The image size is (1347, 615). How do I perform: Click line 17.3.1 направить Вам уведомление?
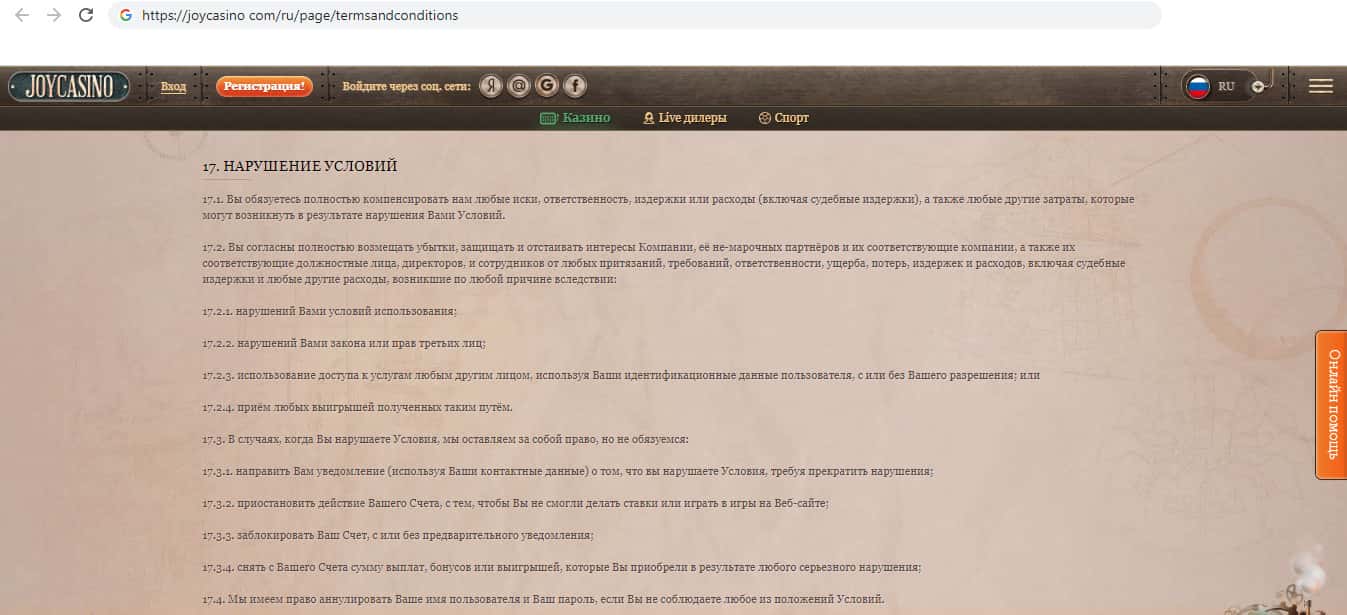[567, 471]
